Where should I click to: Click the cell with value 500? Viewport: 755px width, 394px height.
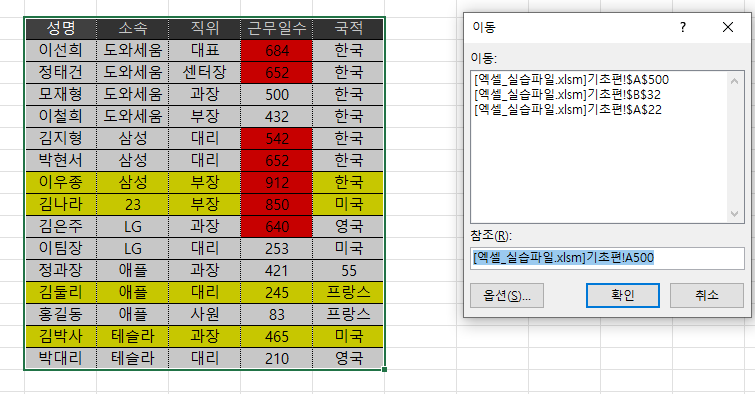[x=277, y=94]
